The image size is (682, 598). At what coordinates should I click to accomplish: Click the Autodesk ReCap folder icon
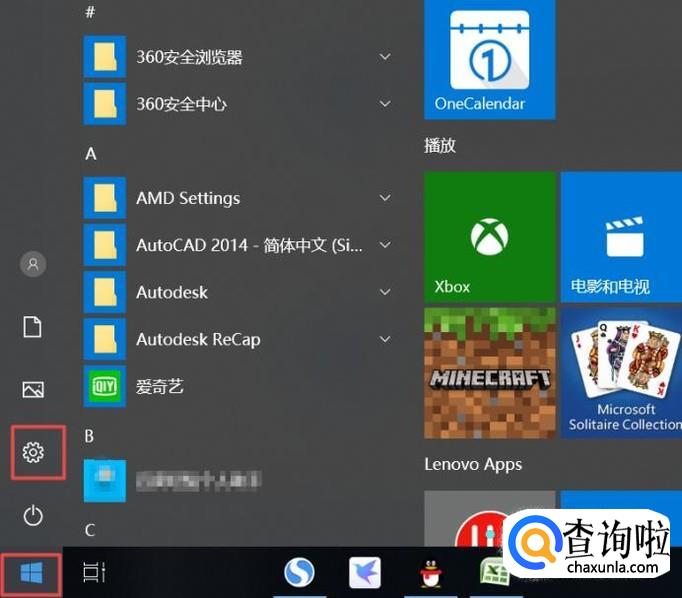click(x=105, y=339)
